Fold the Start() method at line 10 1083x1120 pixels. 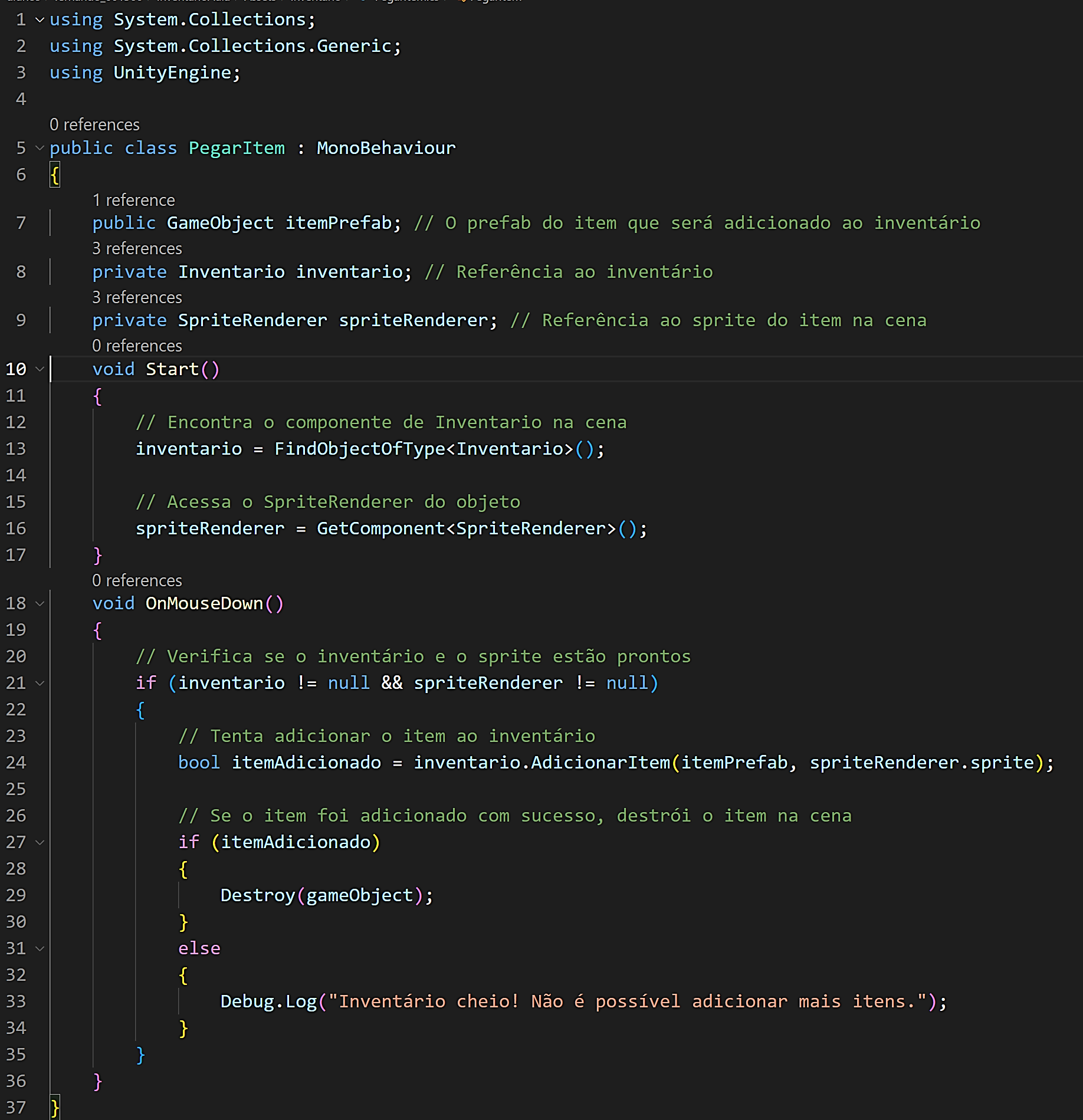point(40,369)
